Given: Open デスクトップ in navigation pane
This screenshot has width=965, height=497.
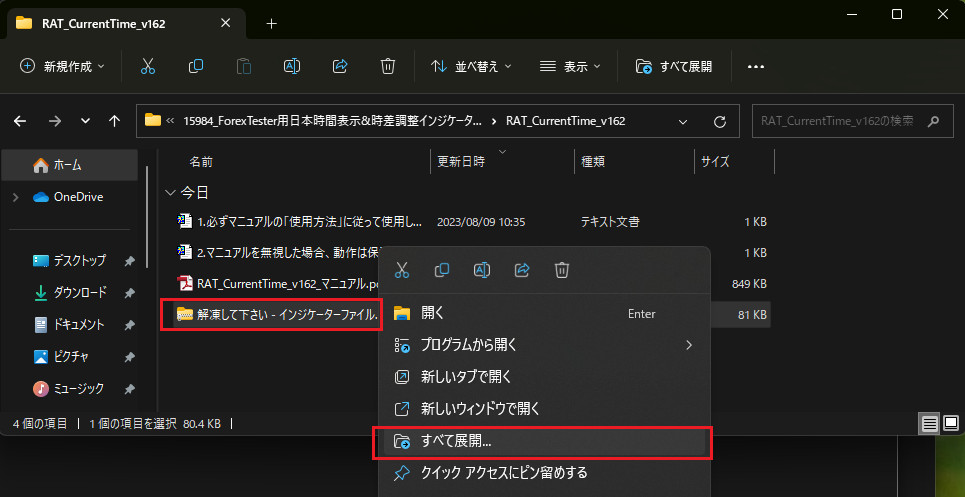Looking at the screenshot, I should pos(79,260).
